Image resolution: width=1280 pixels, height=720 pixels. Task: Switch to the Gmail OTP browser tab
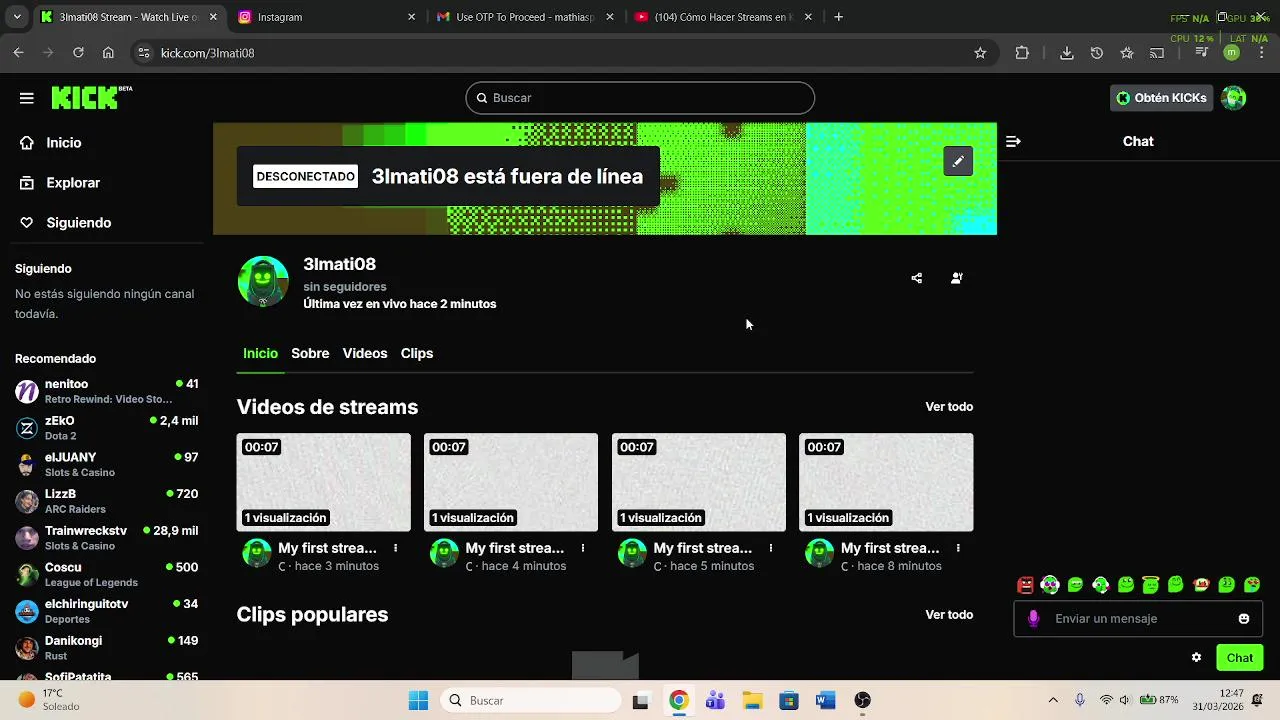click(x=525, y=17)
